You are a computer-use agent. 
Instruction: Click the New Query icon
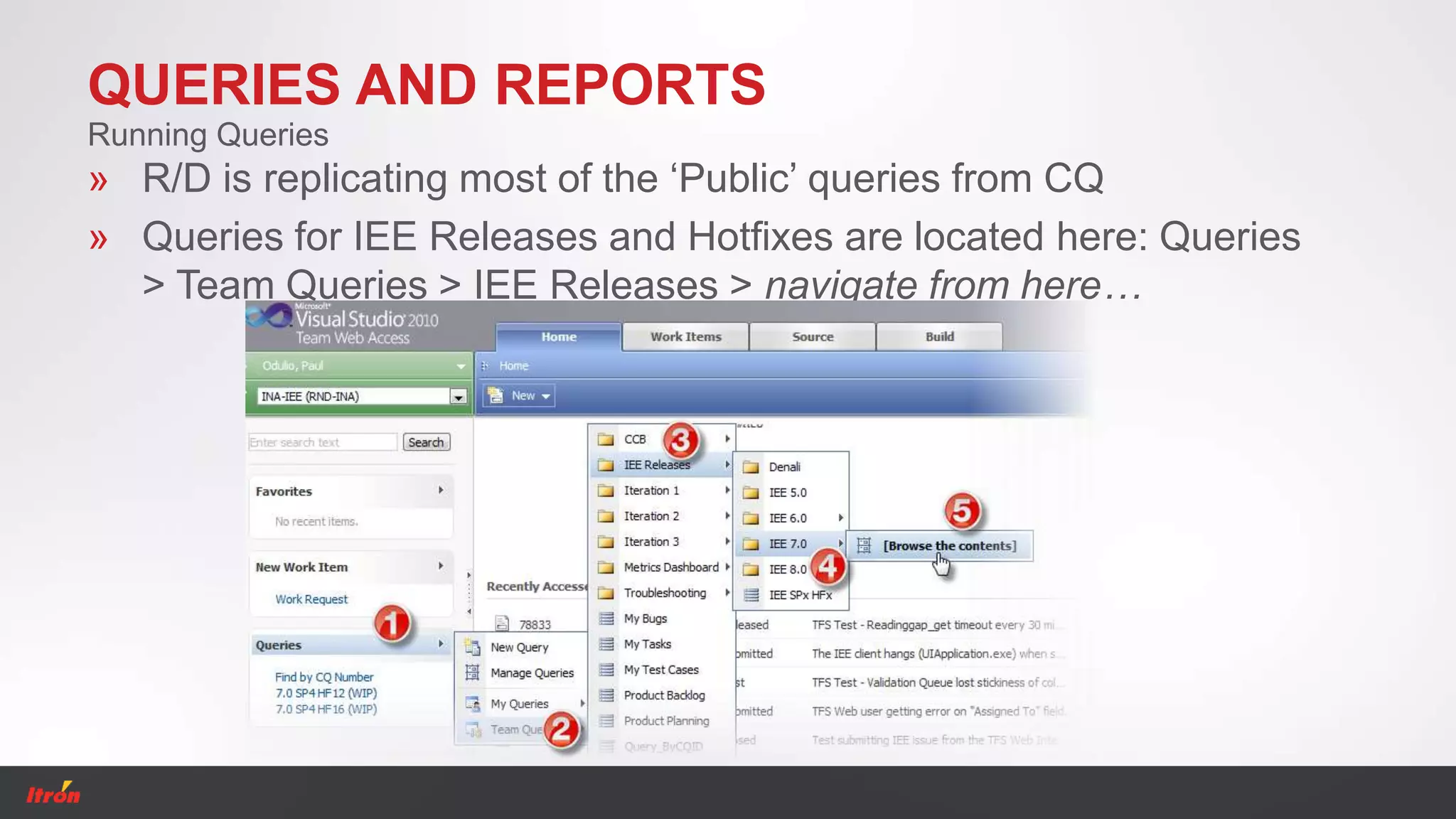(472, 647)
